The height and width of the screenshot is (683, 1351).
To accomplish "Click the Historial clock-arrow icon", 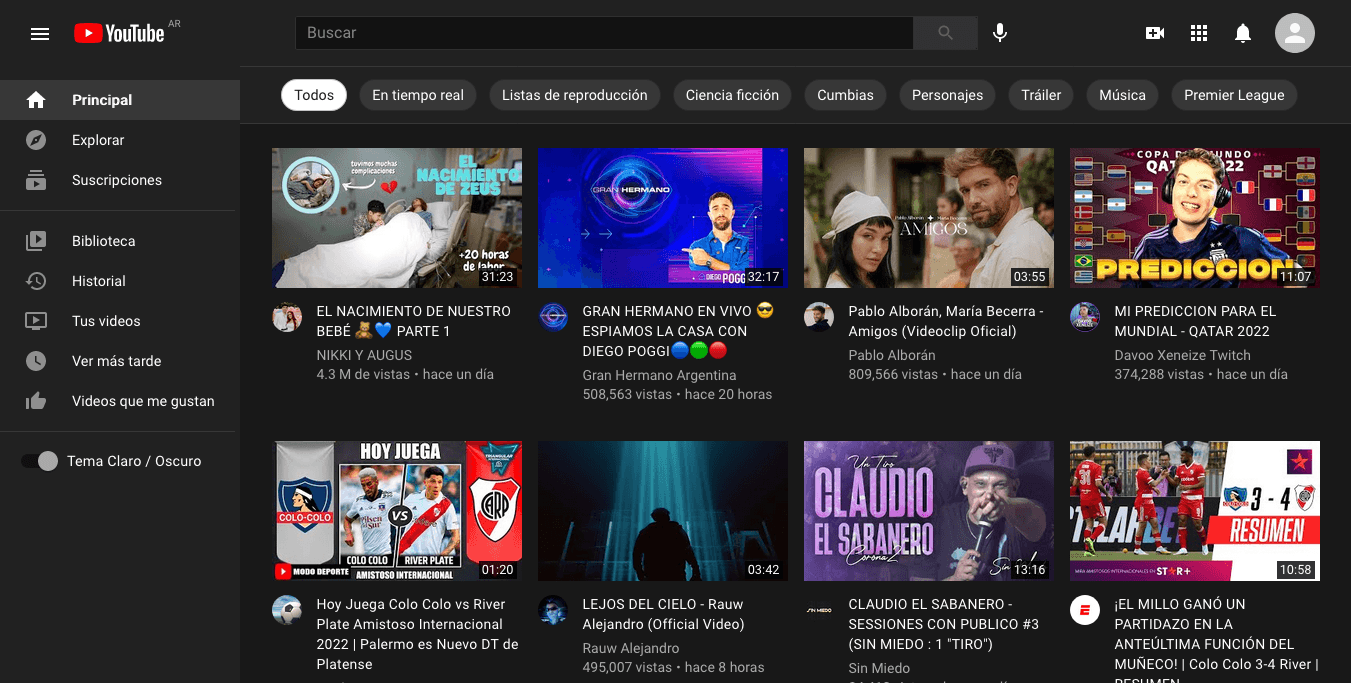I will (36, 281).
